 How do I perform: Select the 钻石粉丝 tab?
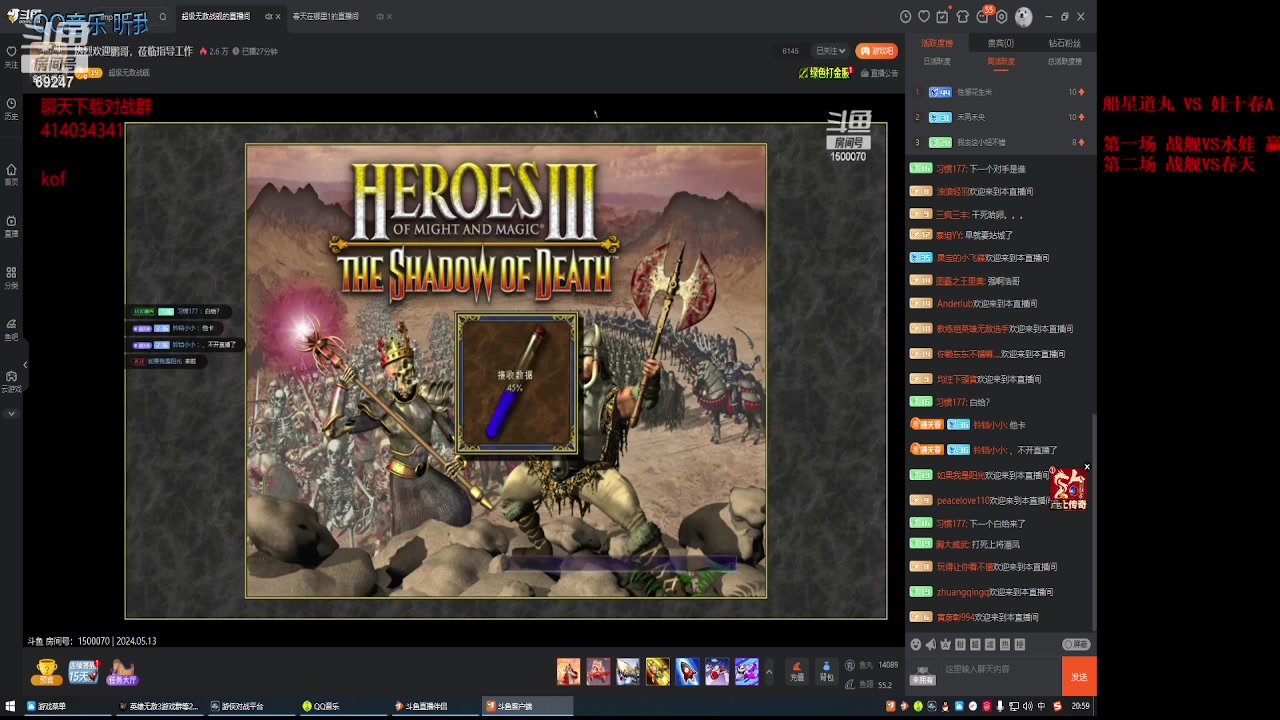point(1064,43)
